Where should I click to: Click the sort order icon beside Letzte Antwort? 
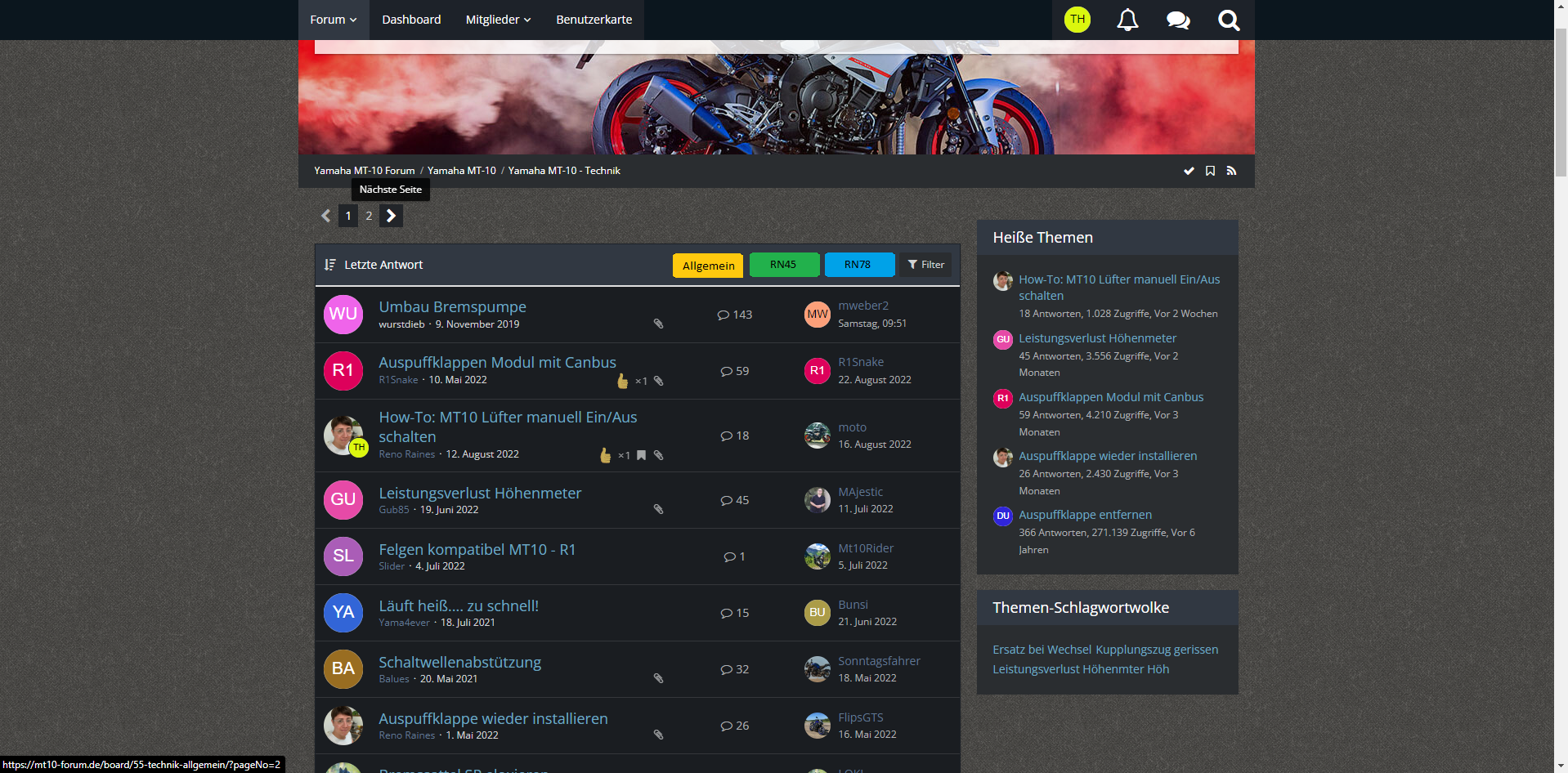(330, 265)
